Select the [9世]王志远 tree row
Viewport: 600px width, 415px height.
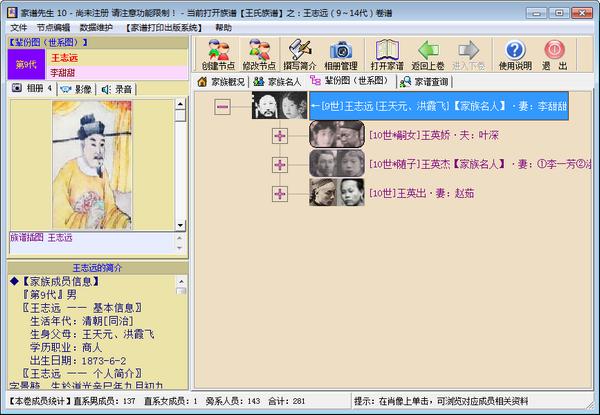click(439, 106)
